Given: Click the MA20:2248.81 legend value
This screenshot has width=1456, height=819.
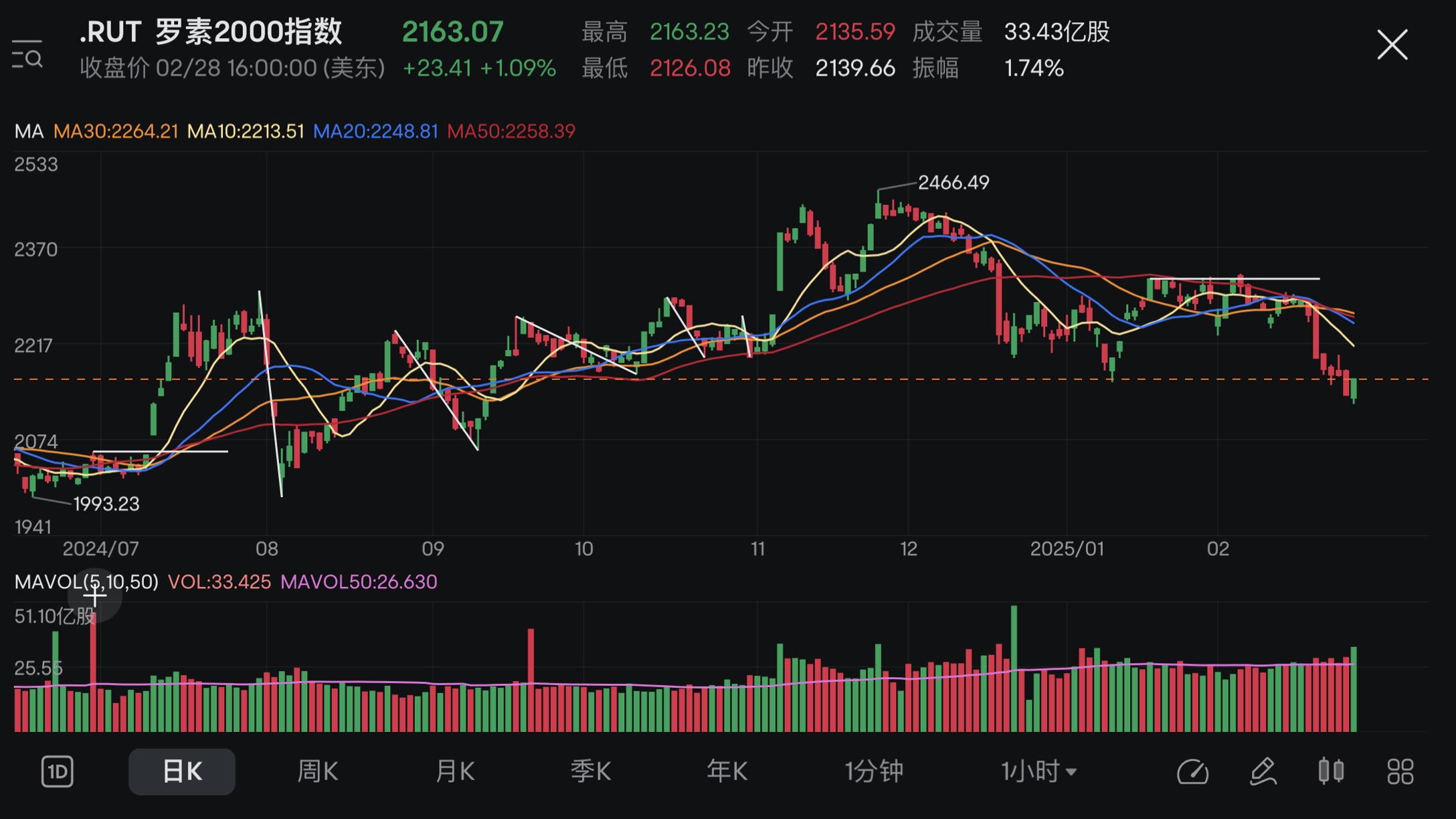Looking at the screenshot, I should pyautogui.click(x=375, y=131).
